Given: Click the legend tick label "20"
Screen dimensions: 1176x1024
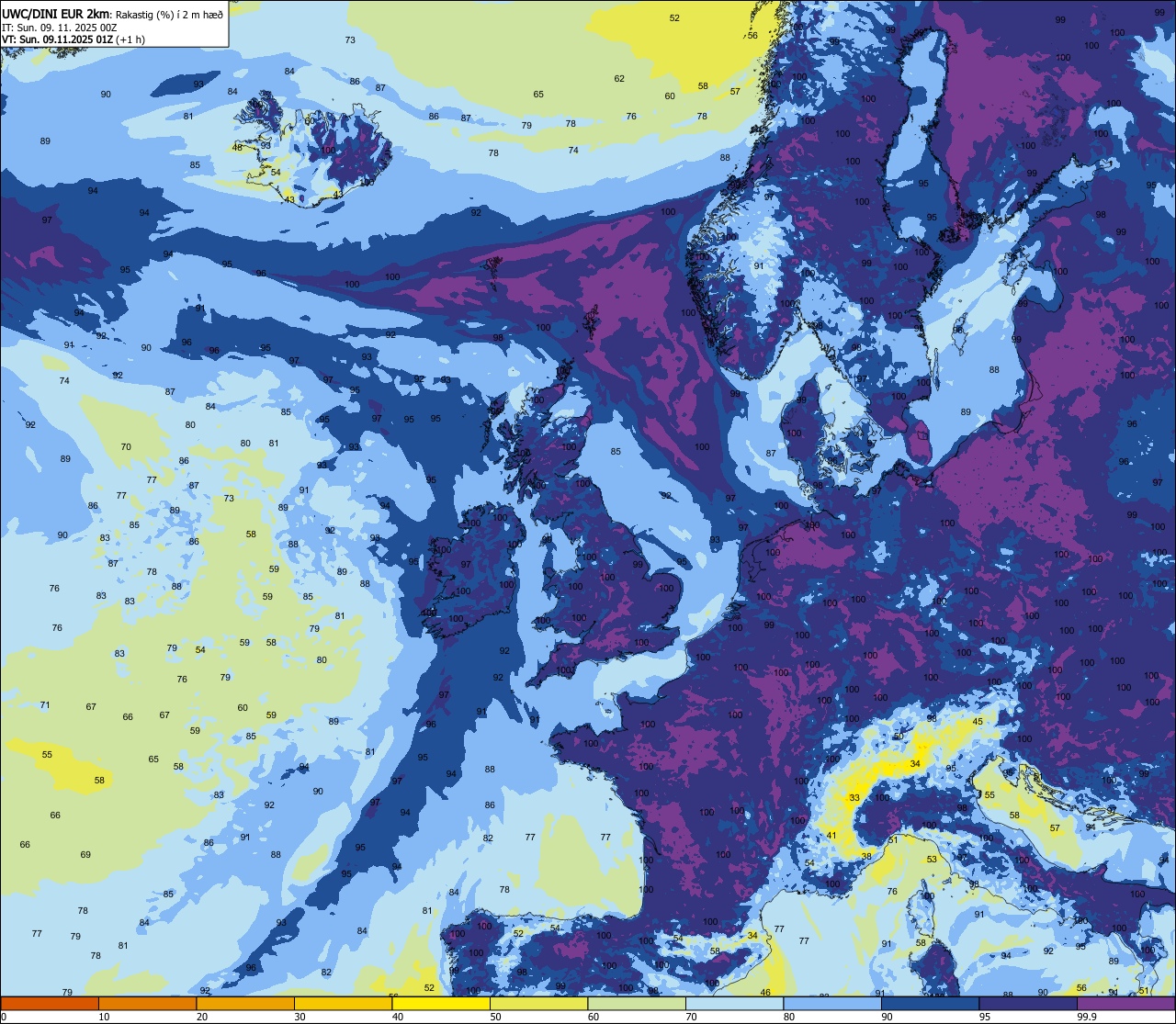Looking at the screenshot, I should pyautogui.click(x=202, y=1017).
